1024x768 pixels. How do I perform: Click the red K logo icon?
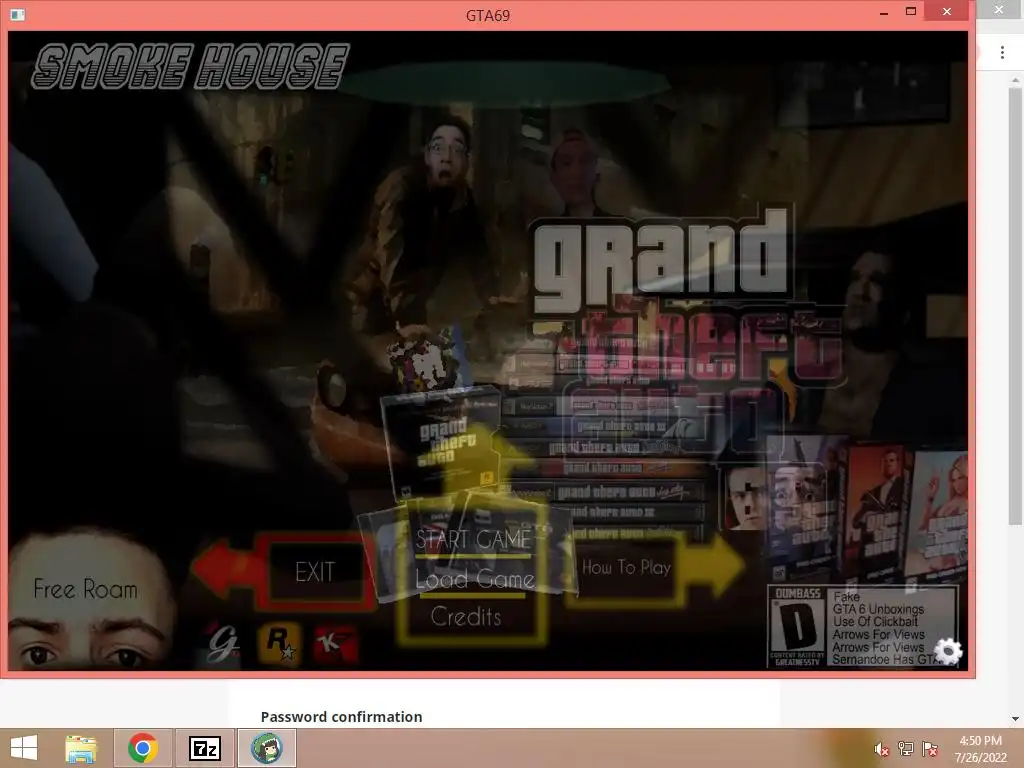click(336, 643)
